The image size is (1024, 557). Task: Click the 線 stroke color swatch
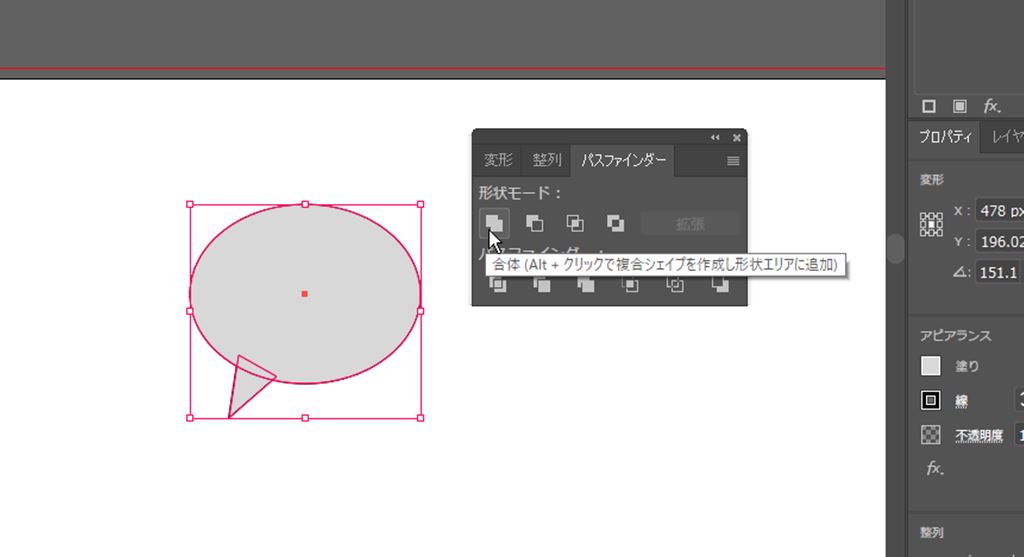[931, 401]
